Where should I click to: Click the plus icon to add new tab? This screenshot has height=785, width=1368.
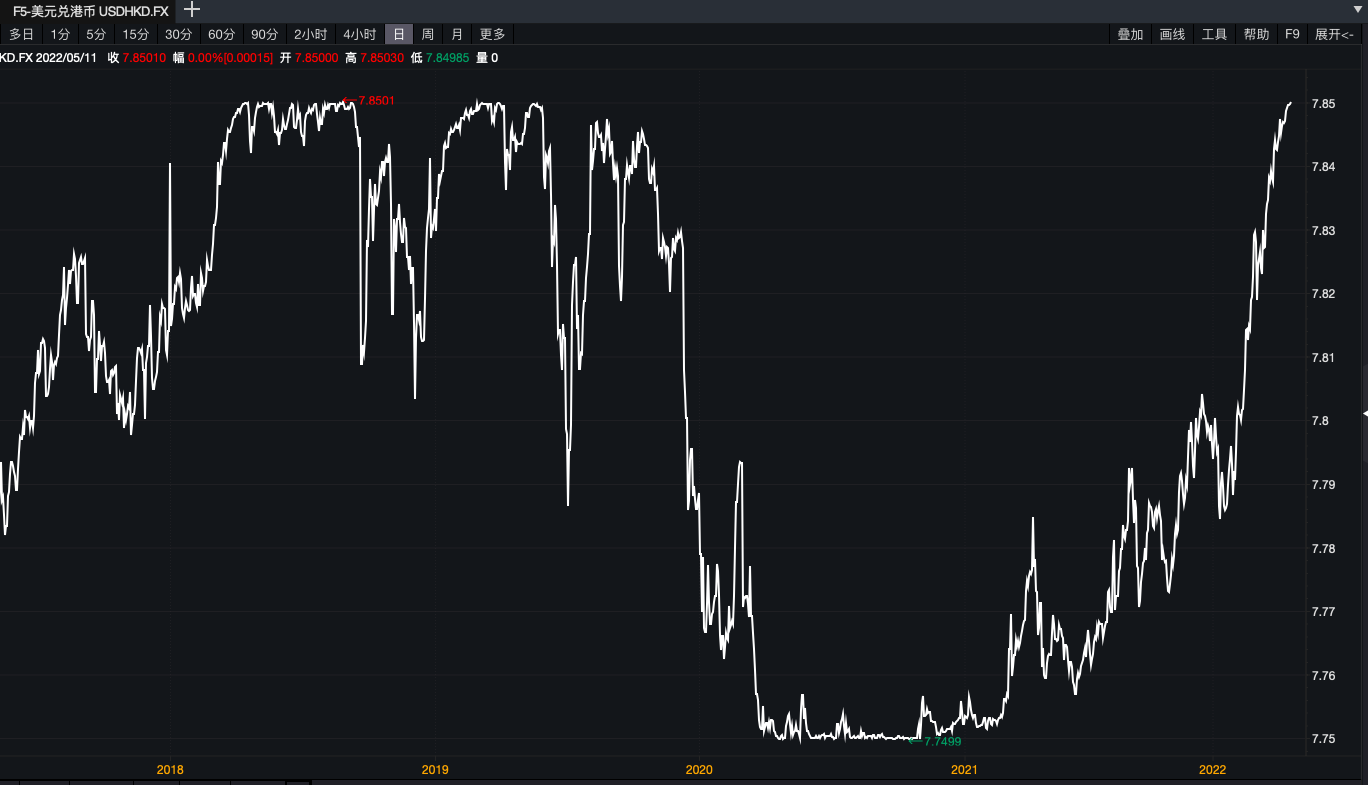tap(192, 10)
